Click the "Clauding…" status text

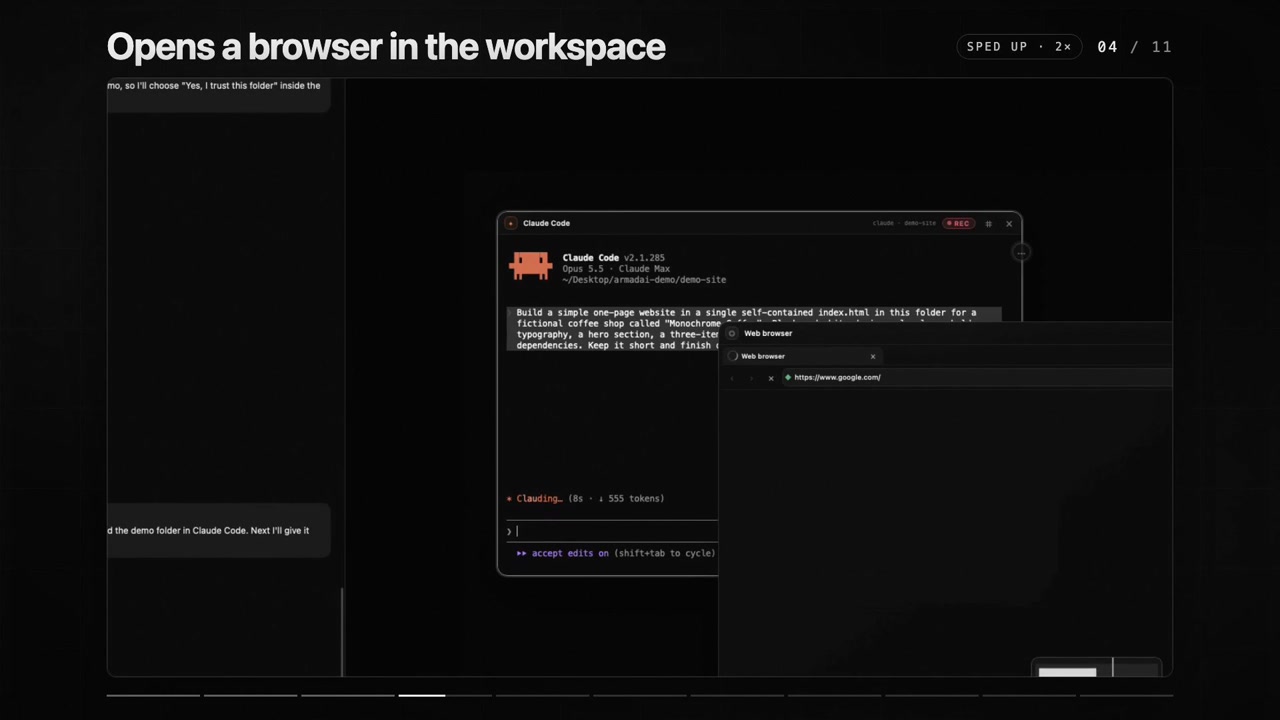coord(539,498)
